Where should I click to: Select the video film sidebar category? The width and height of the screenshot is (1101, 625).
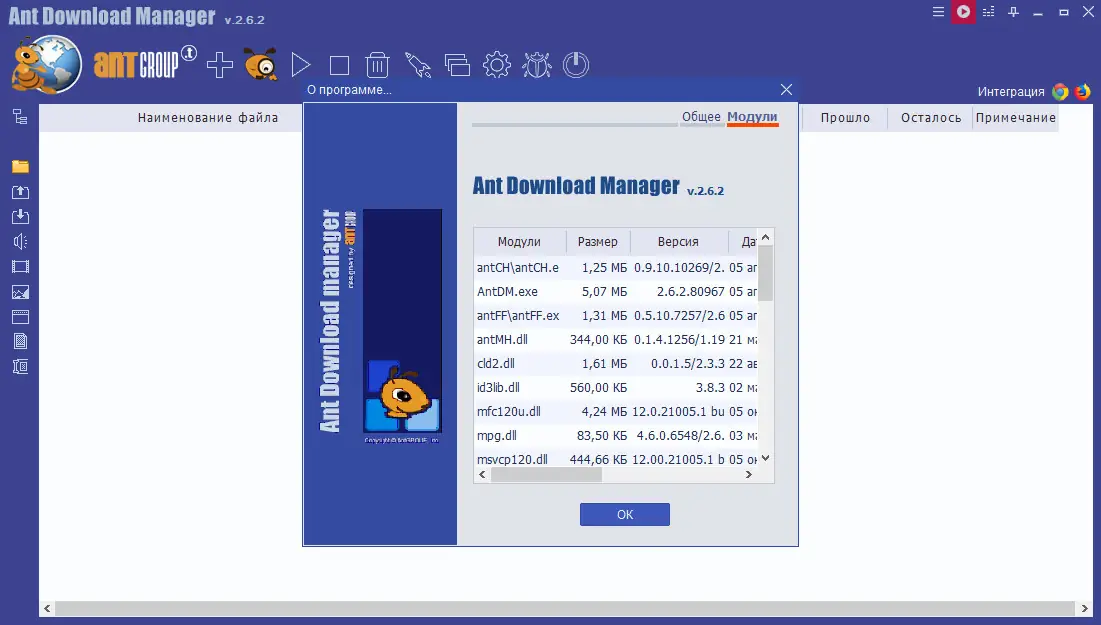click(20, 267)
